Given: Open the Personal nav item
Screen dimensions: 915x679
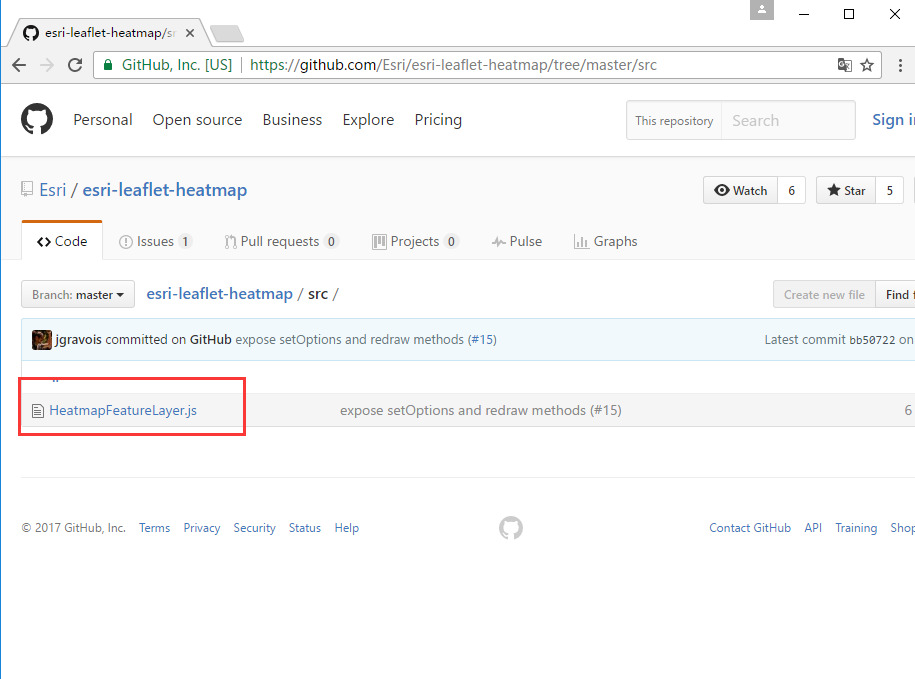Looking at the screenshot, I should (x=103, y=120).
